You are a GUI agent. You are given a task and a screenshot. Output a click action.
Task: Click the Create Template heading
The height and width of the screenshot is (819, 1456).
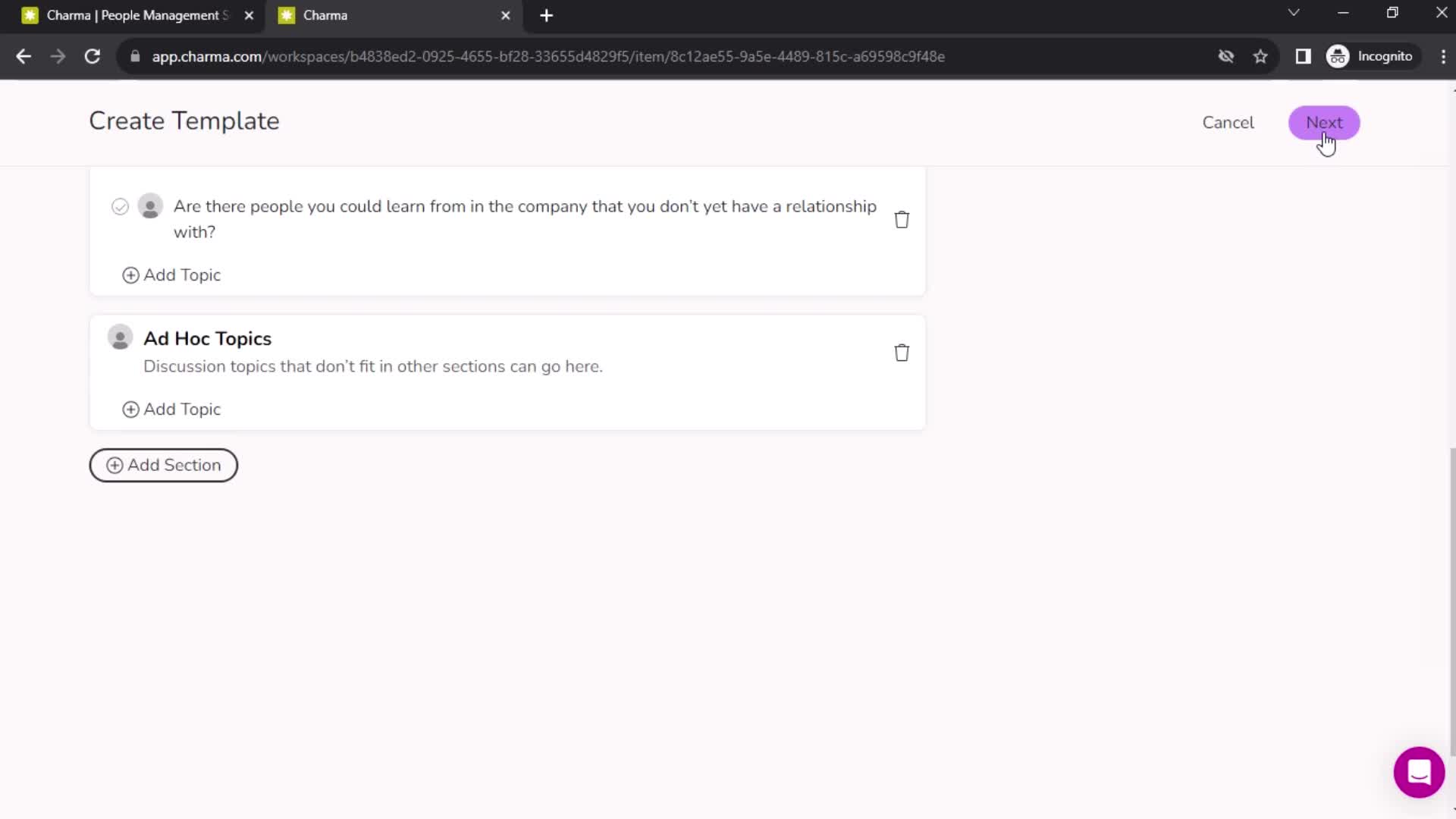pos(184,121)
